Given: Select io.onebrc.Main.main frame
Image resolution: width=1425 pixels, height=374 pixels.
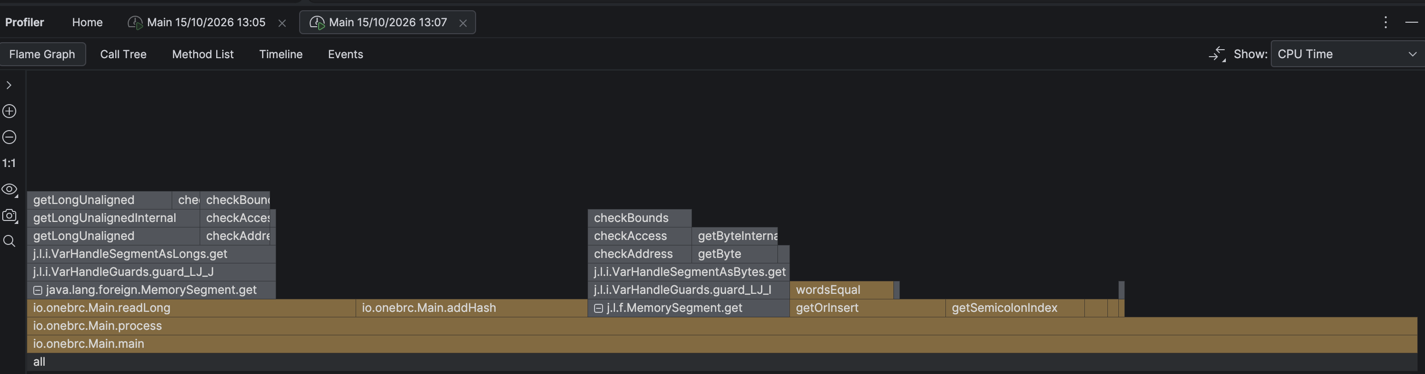Looking at the screenshot, I should click(722, 344).
